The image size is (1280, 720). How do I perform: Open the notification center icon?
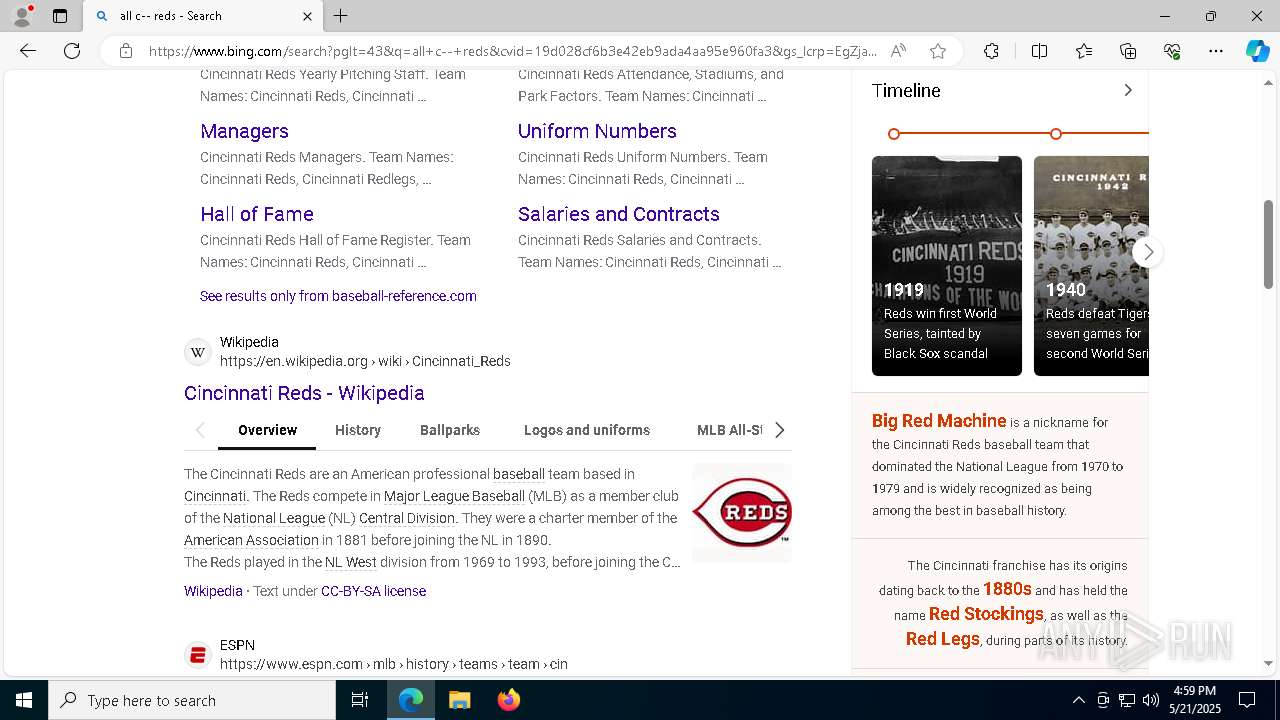coord(1247,700)
